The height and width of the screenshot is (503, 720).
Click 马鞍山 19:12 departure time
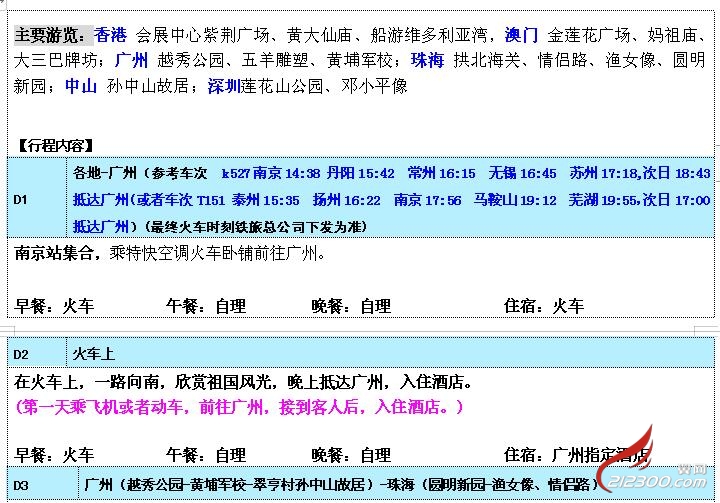515,200
